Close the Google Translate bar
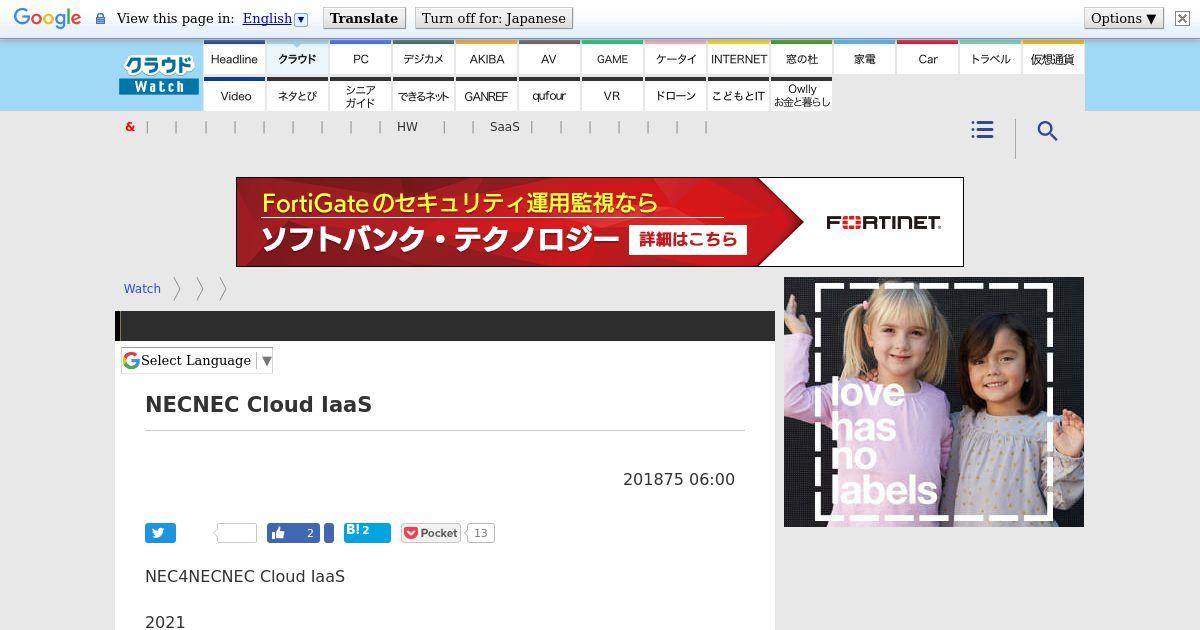This screenshot has height=630, width=1200. 1182,18
